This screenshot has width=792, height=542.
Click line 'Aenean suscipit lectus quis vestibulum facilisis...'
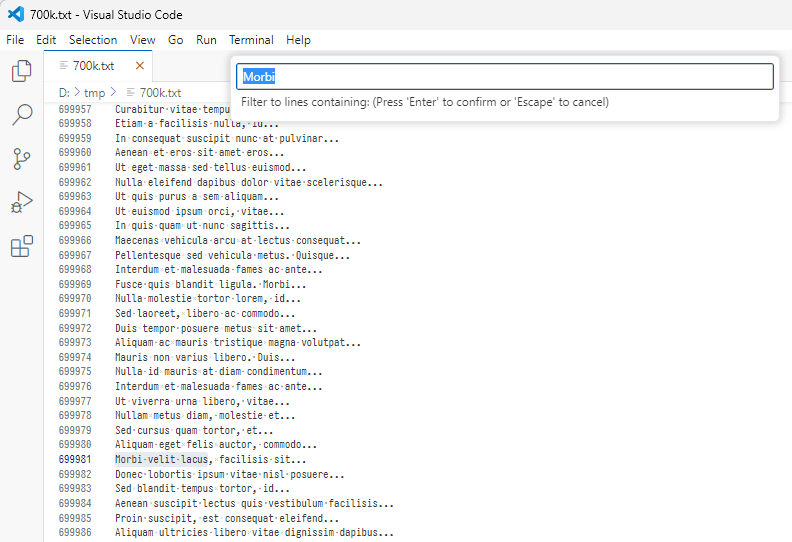point(255,504)
